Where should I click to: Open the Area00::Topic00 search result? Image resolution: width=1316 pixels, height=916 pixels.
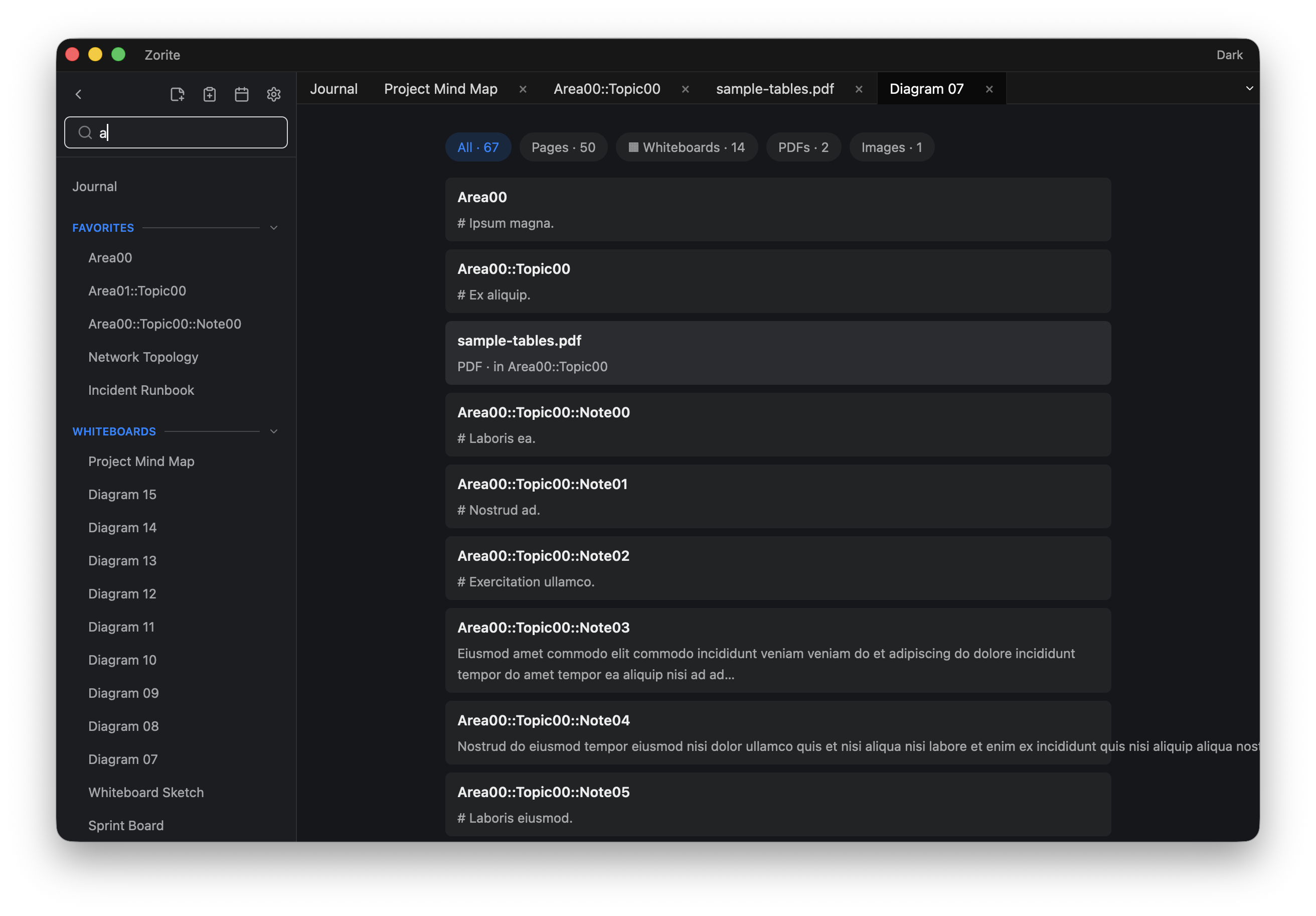pyautogui.click(x=778, y=281)
